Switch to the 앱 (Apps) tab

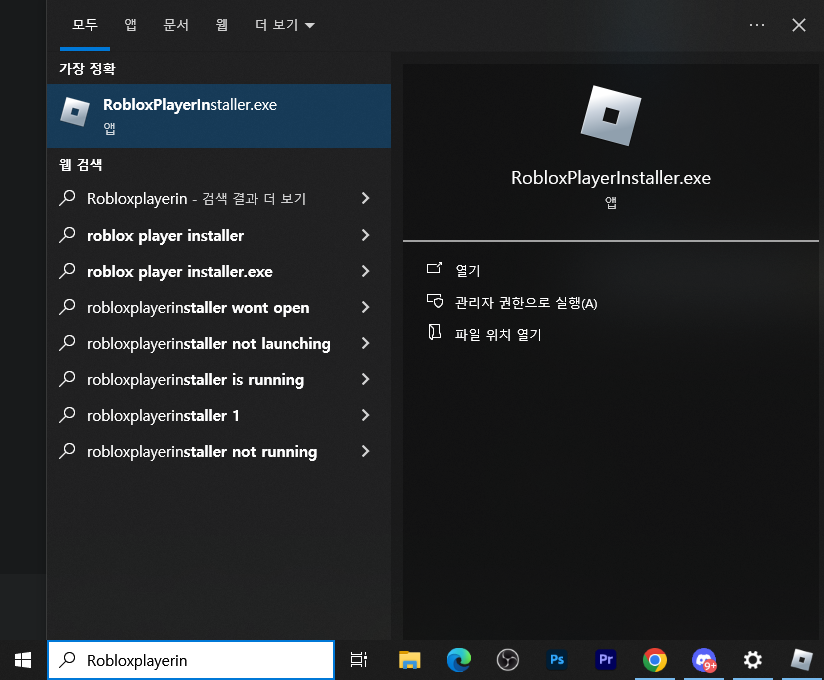[x=130, y=25]
